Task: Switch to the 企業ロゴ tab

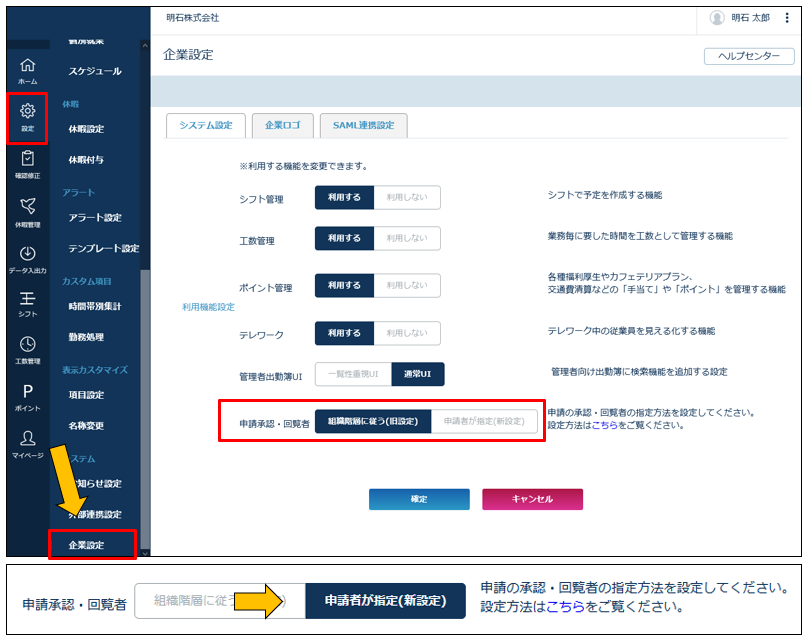Action: click(282, 125)
